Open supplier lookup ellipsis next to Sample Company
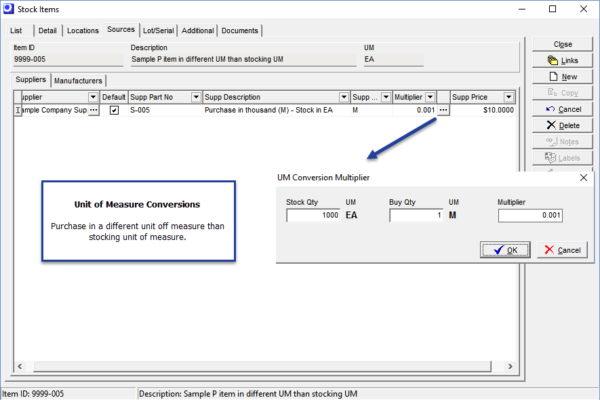 pyautogui.click(x=93, y=110)
